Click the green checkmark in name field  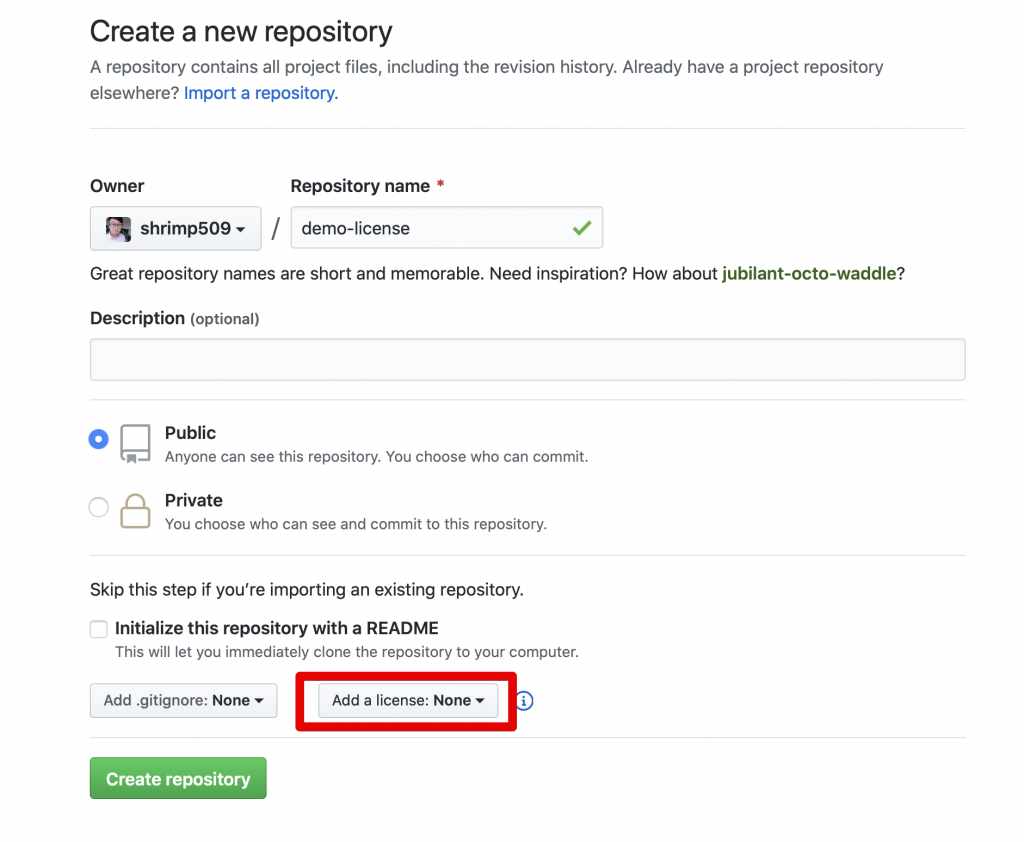(582, 228)
